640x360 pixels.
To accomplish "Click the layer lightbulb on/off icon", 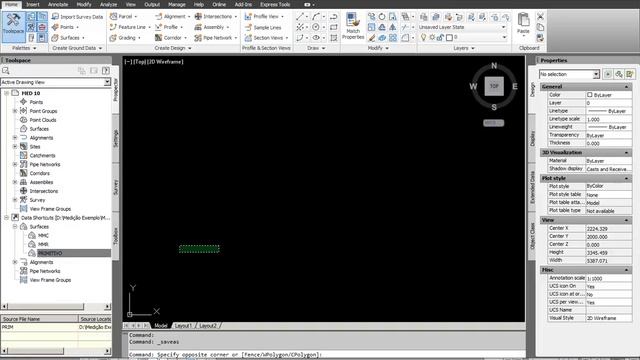I will click(x=423, y=38).
